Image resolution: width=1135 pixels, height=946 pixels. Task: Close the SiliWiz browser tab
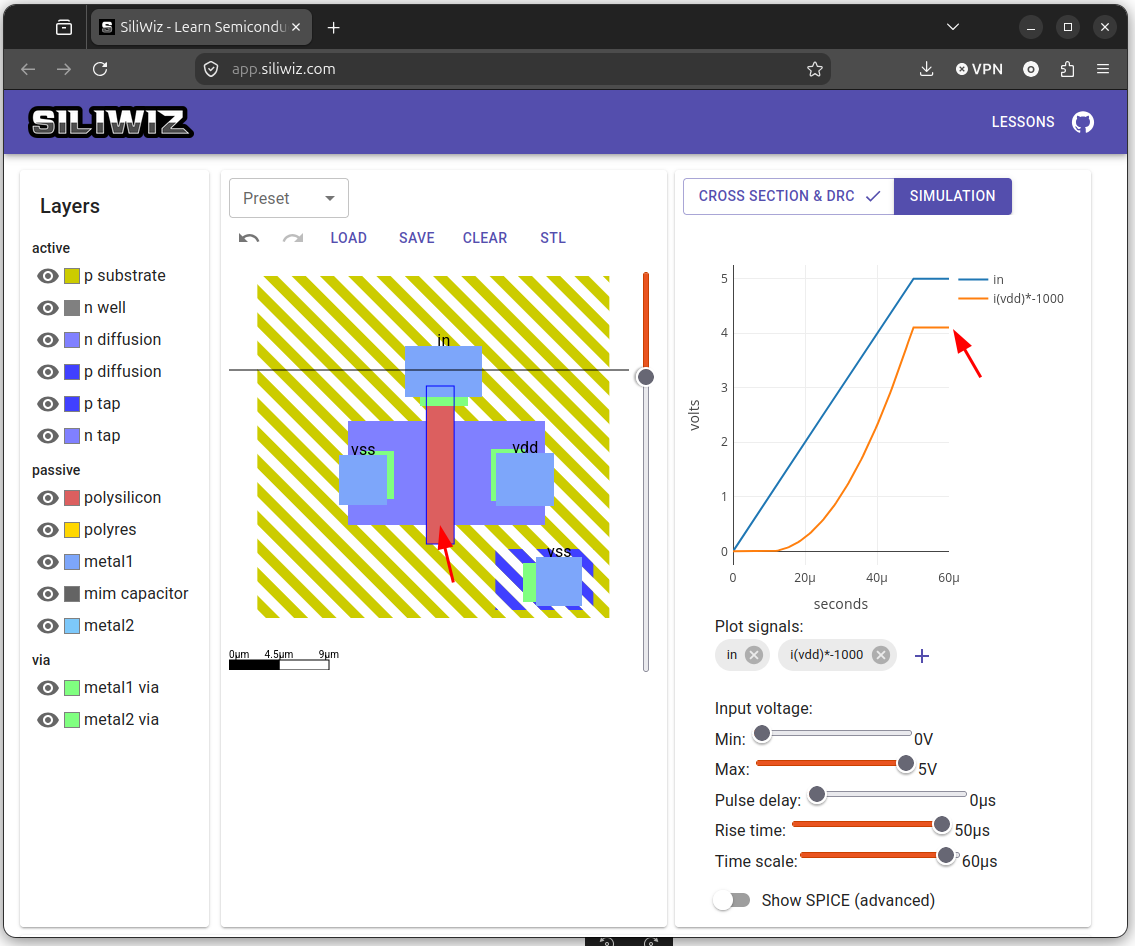tap(296, 27)
